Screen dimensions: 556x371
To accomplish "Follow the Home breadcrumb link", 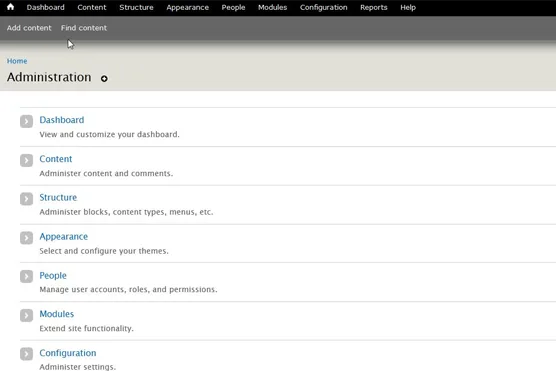I will (17, 61).
